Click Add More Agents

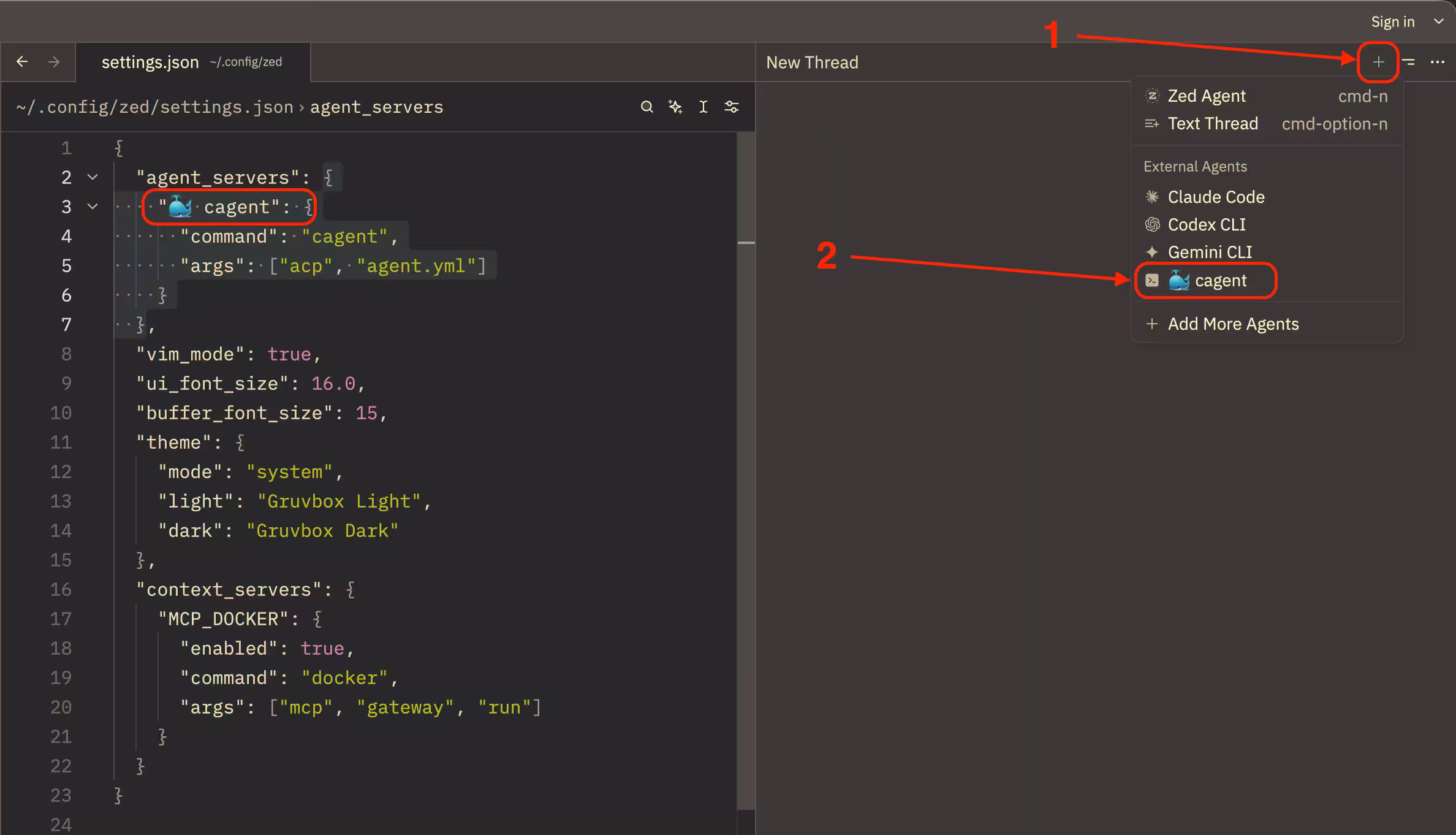(x=1234, y=324)
